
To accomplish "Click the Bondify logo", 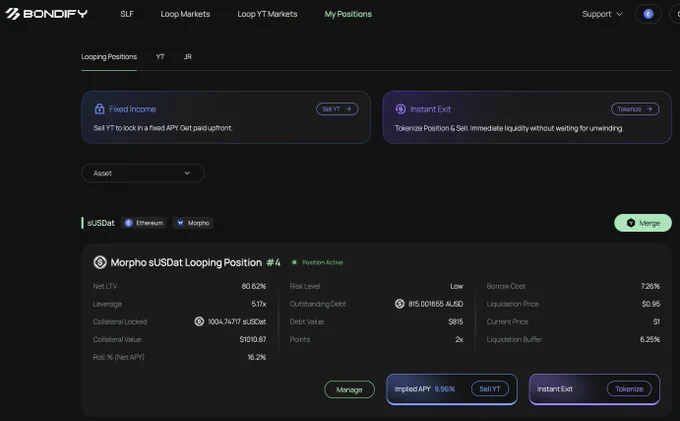I will click(46, 14).
